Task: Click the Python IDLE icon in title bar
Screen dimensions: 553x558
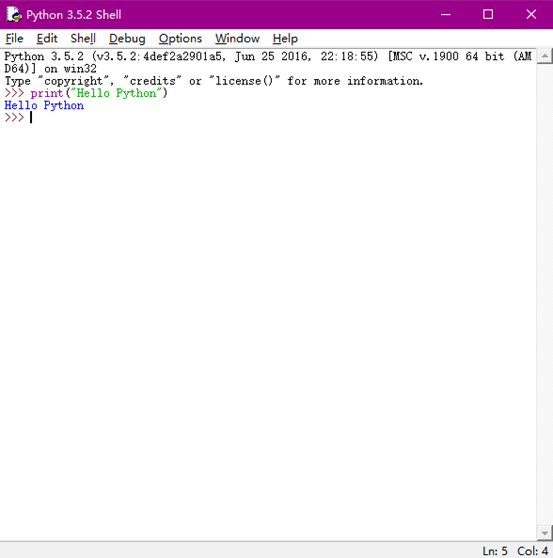Action: click(x=14, y=15)
